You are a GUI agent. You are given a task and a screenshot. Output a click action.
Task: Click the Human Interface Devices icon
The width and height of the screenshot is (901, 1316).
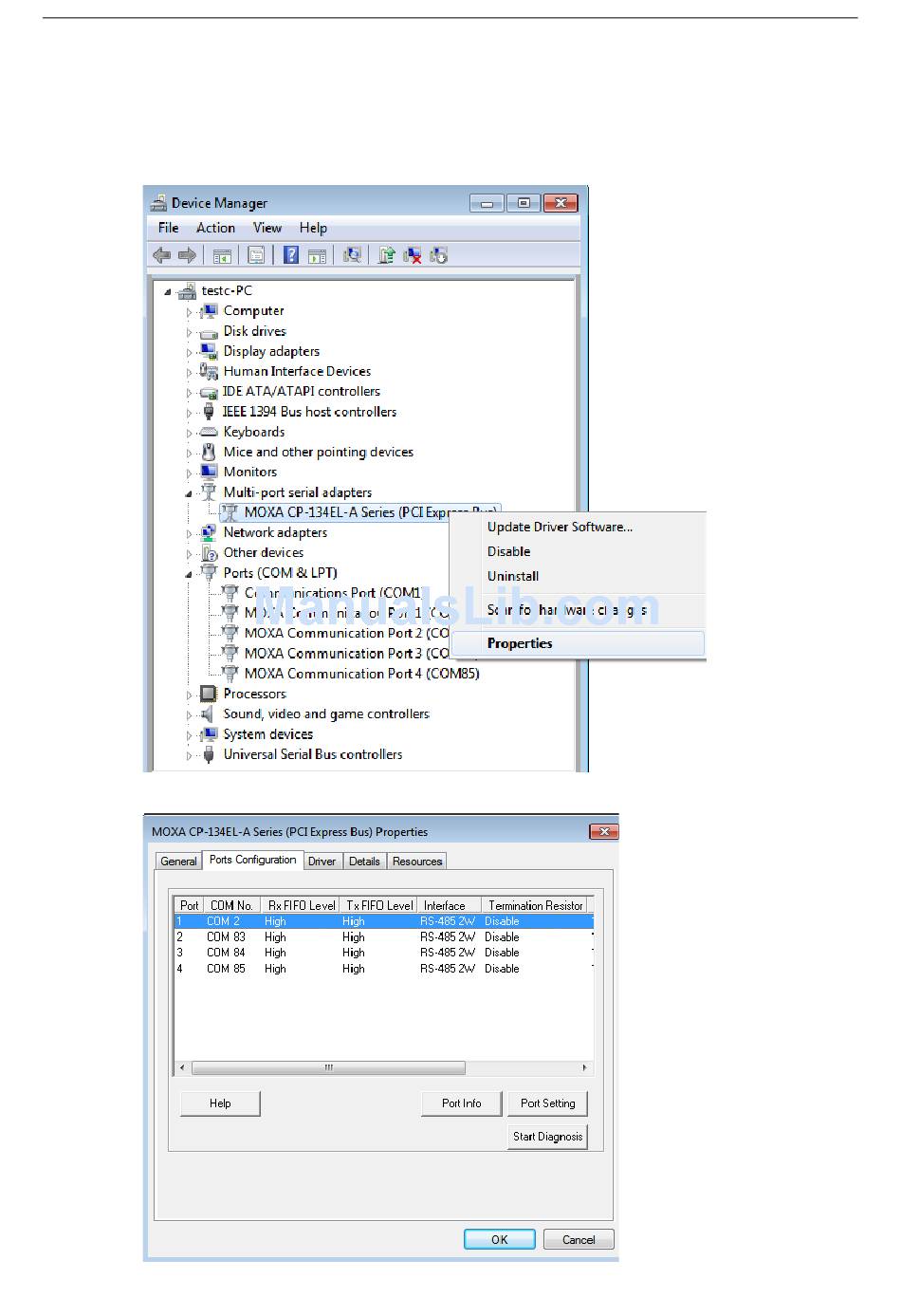pos(209,371)
